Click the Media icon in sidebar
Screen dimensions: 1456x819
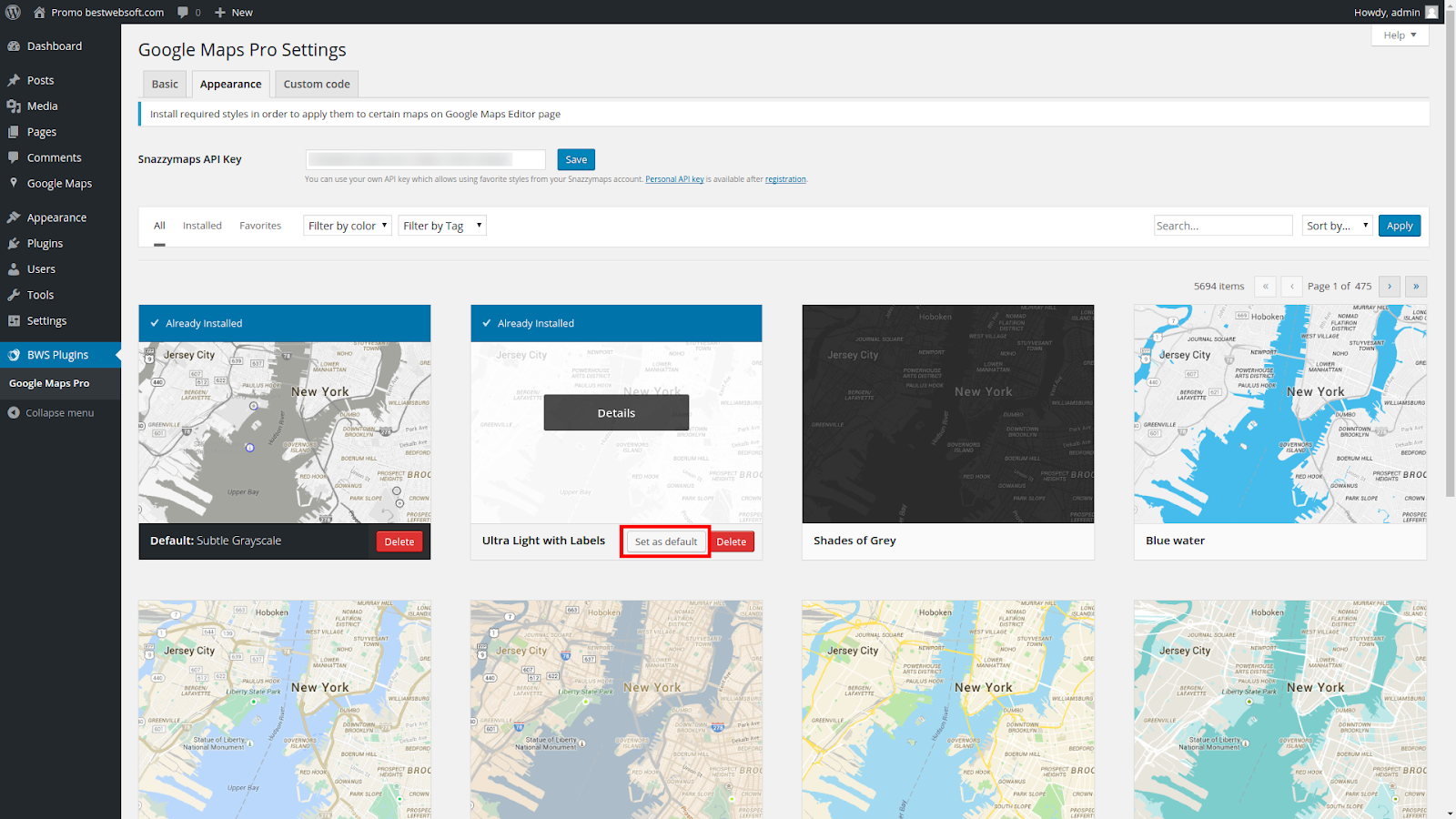14,106
